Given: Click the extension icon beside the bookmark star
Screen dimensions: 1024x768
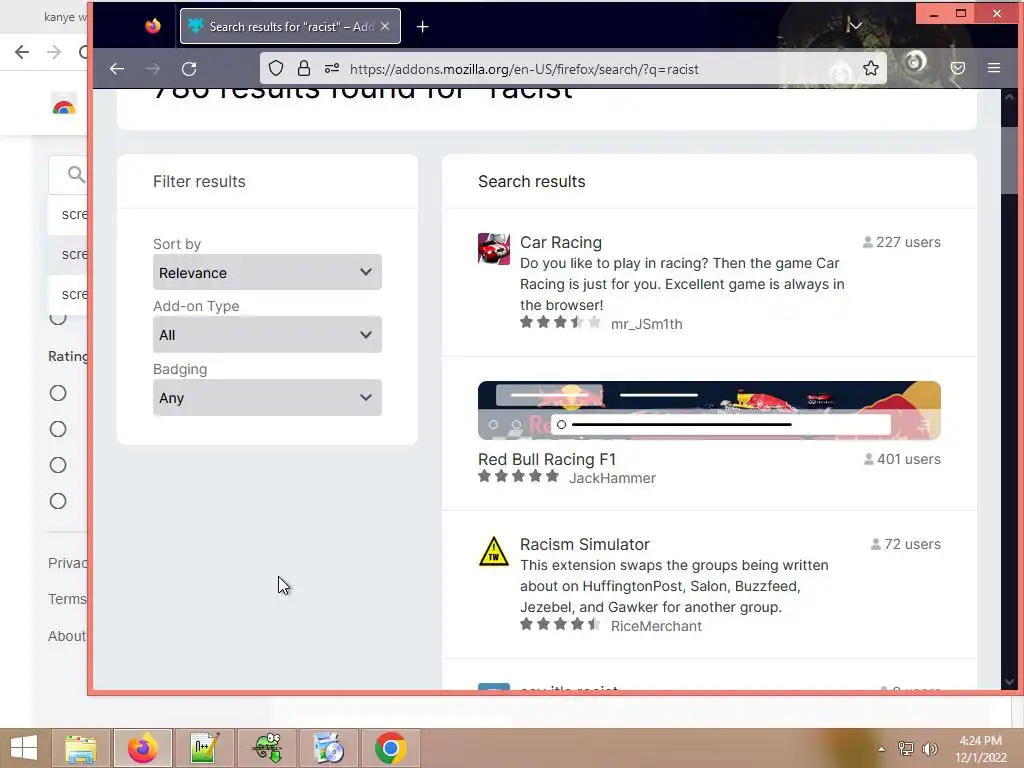Looking at the screenshot, I should (915, 62).
